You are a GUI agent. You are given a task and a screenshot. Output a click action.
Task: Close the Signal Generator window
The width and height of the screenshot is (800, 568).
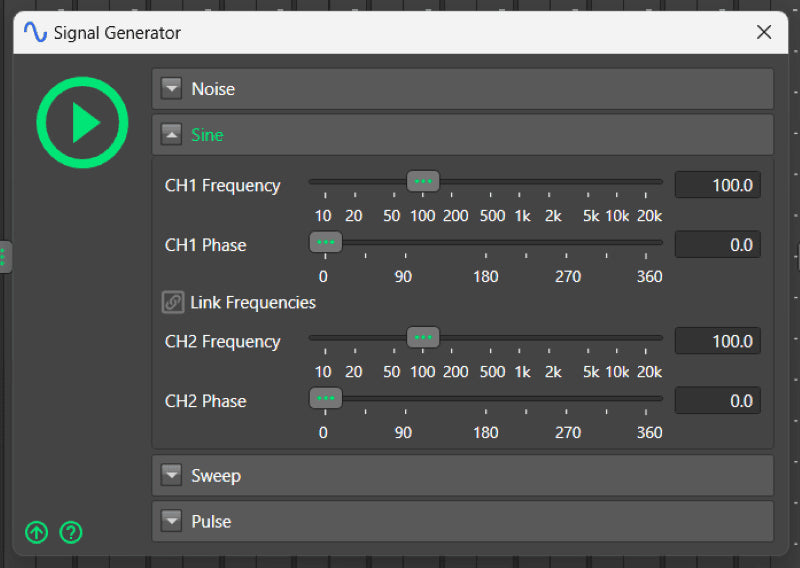coord(764,33)
